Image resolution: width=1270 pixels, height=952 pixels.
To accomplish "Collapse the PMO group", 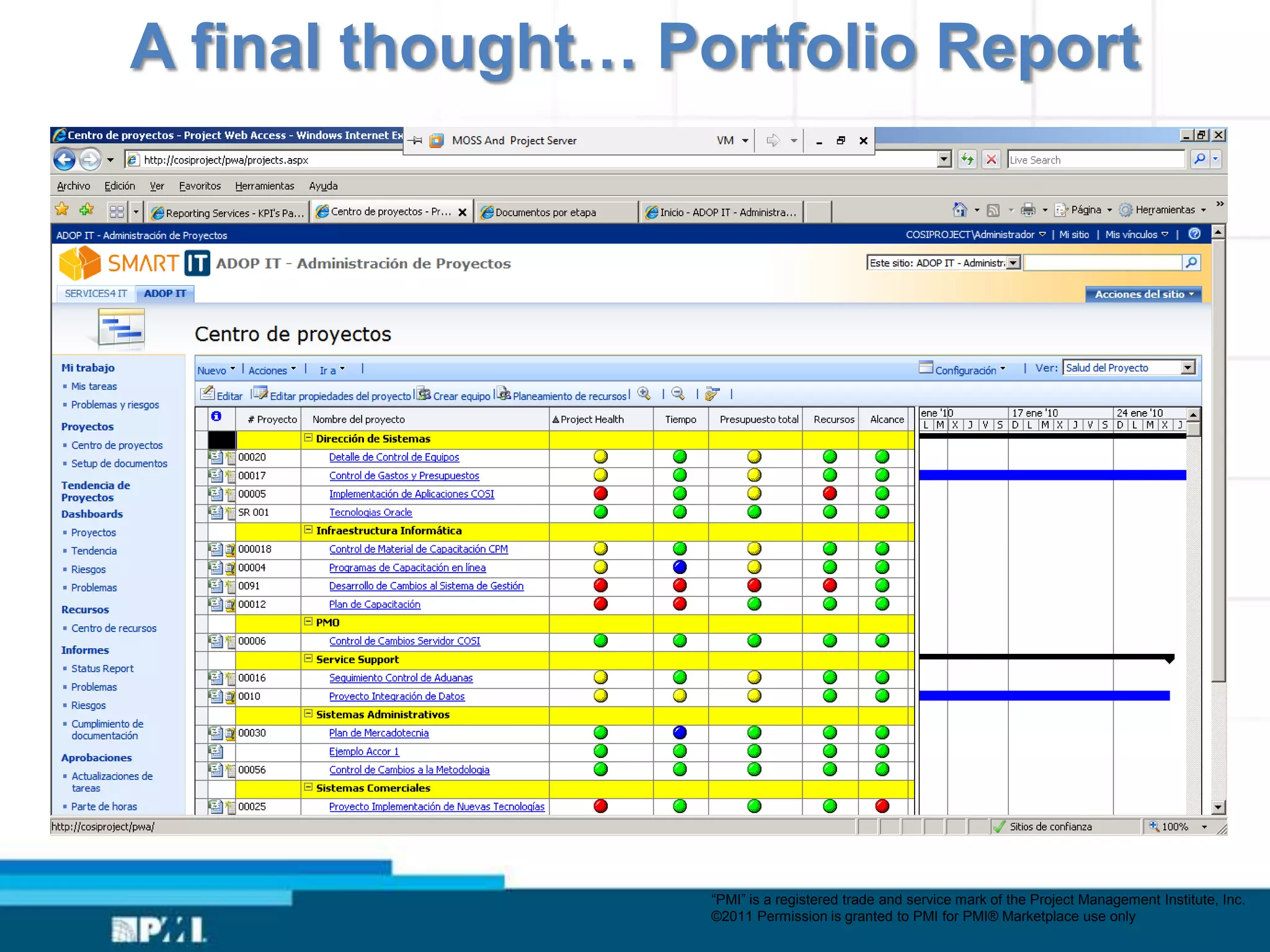I will click(x=308, y=622).
